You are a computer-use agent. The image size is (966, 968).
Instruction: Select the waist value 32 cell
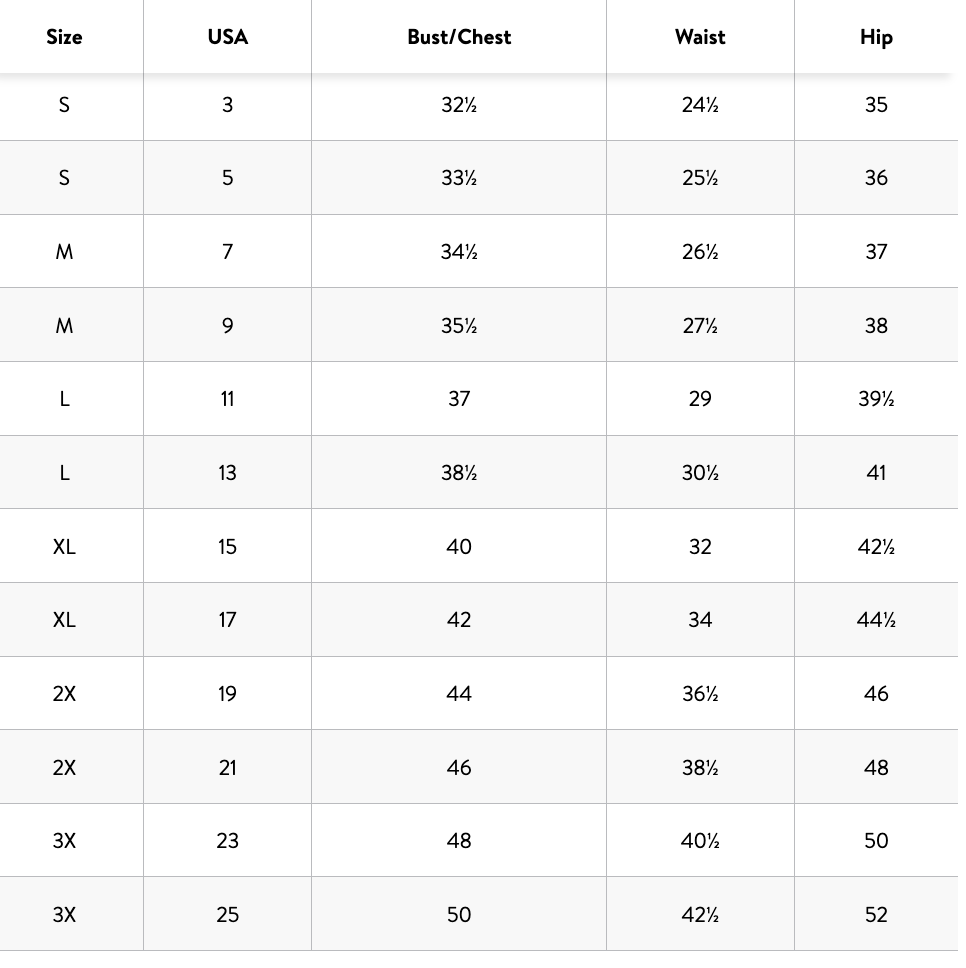(700, 547)
